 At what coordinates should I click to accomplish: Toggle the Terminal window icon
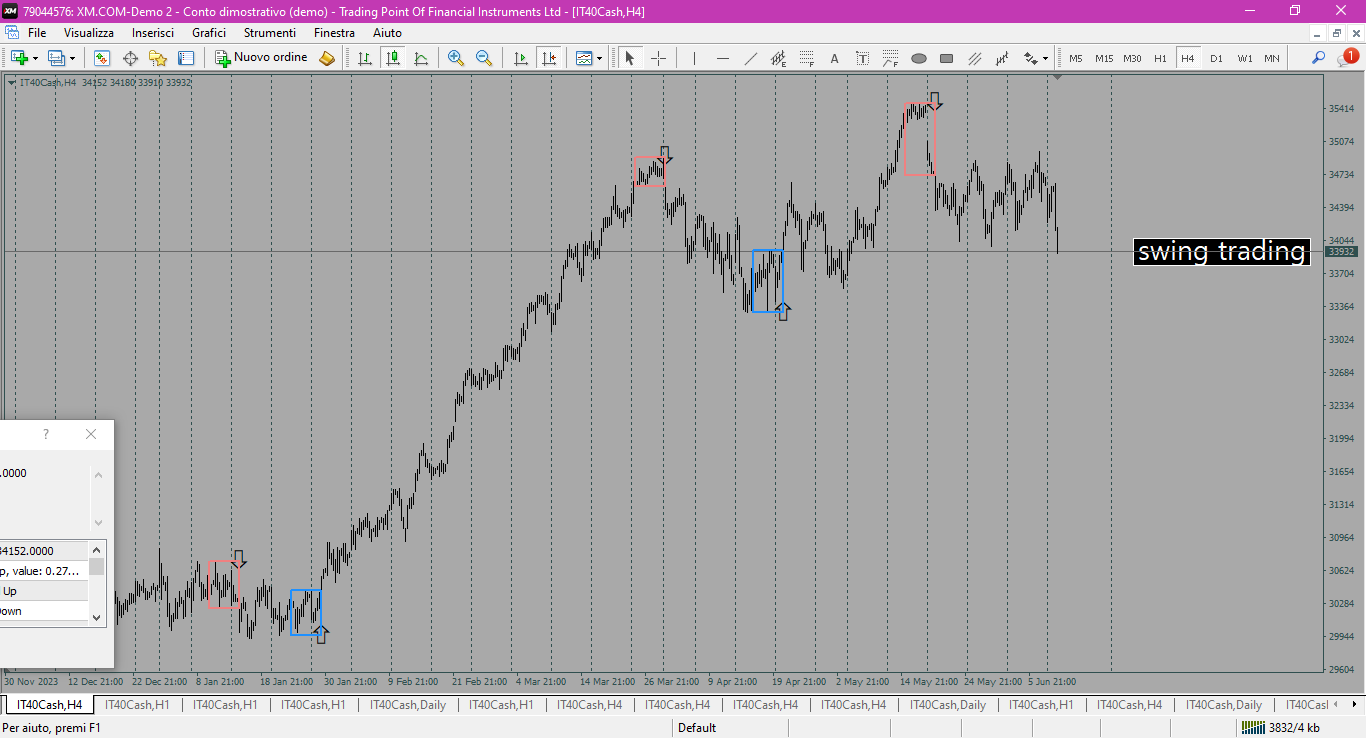[x=186, y=58]
